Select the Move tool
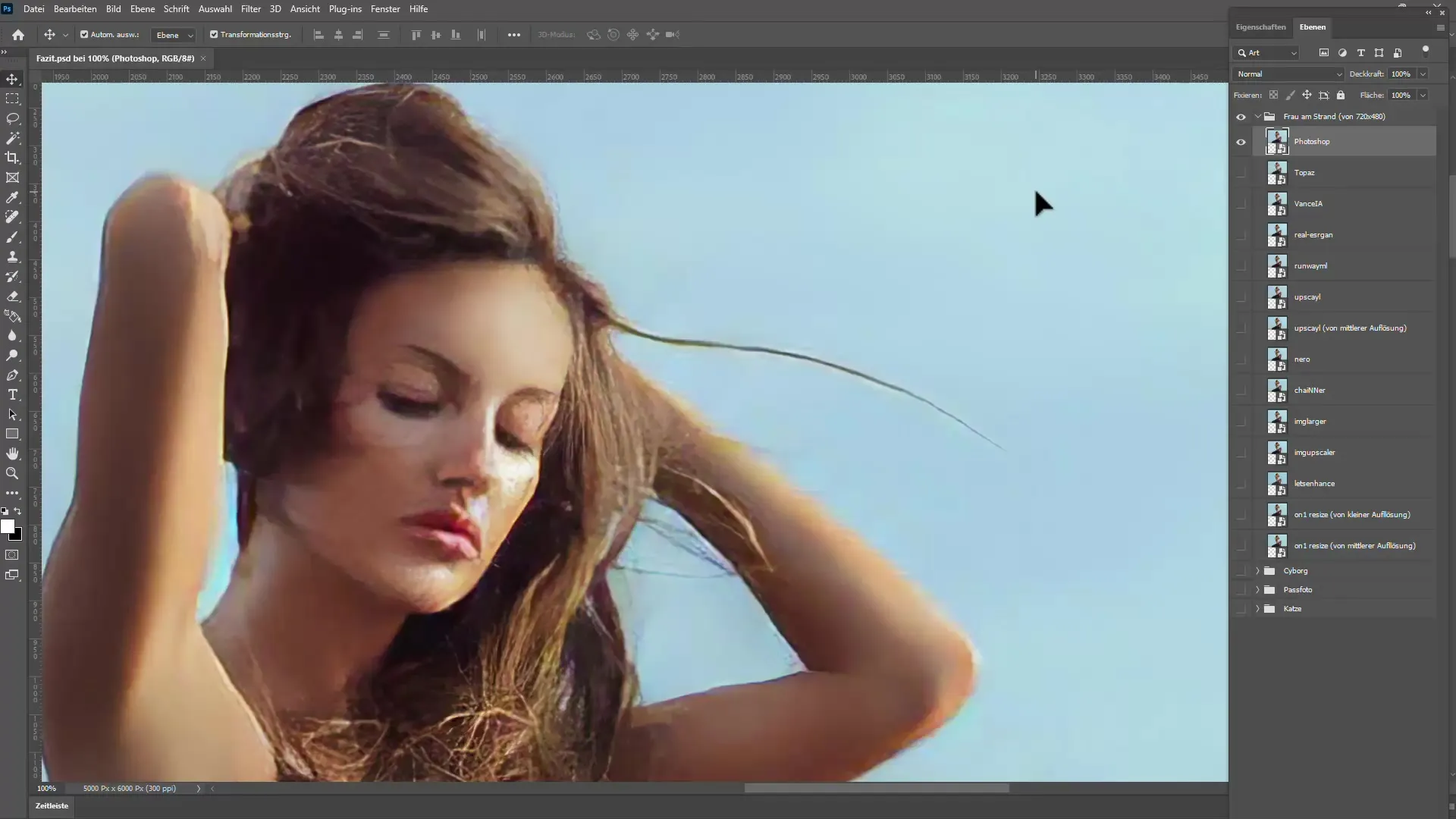This screenshot has height=819, width=1456. [13, 79]
